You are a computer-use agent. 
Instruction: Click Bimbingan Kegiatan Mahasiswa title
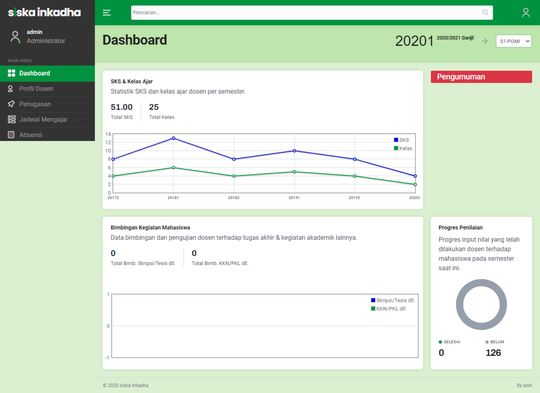(x=150, y=228)
